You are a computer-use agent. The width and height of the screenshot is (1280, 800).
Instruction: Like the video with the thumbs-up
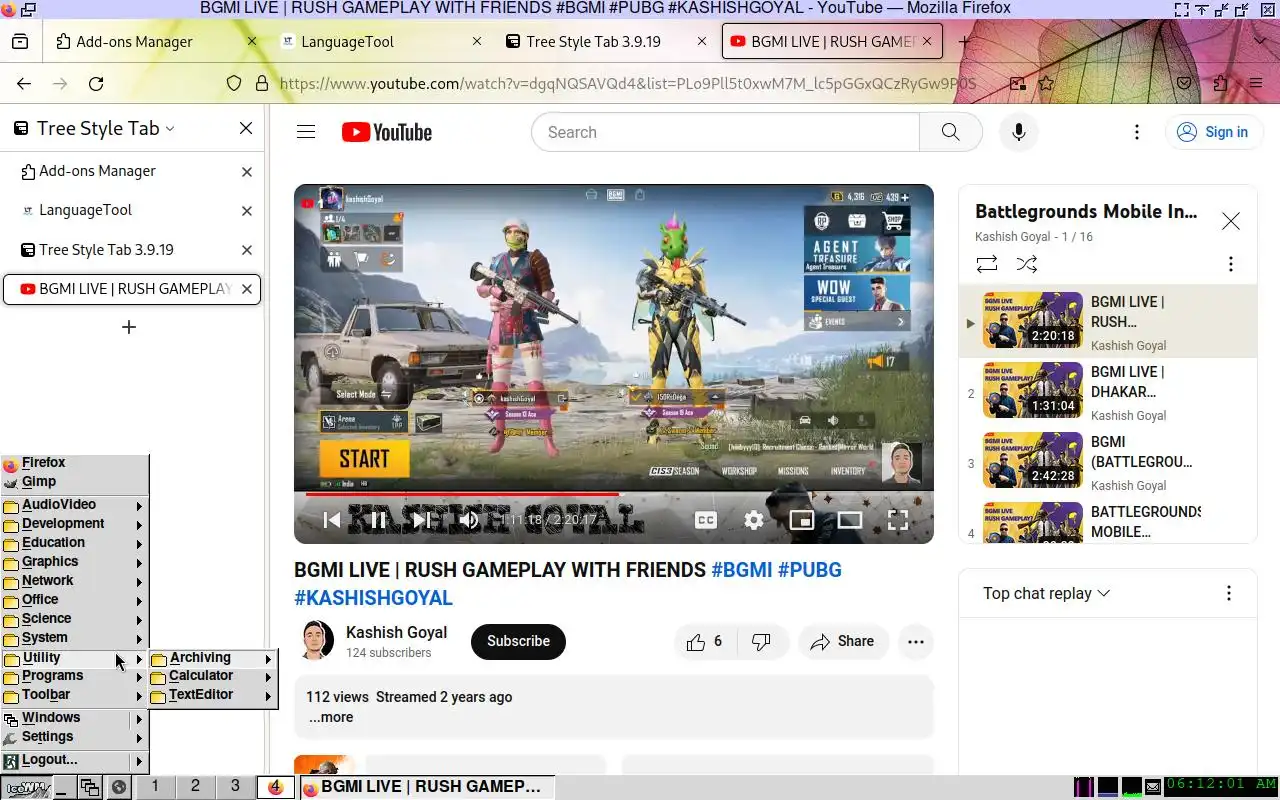705,642
